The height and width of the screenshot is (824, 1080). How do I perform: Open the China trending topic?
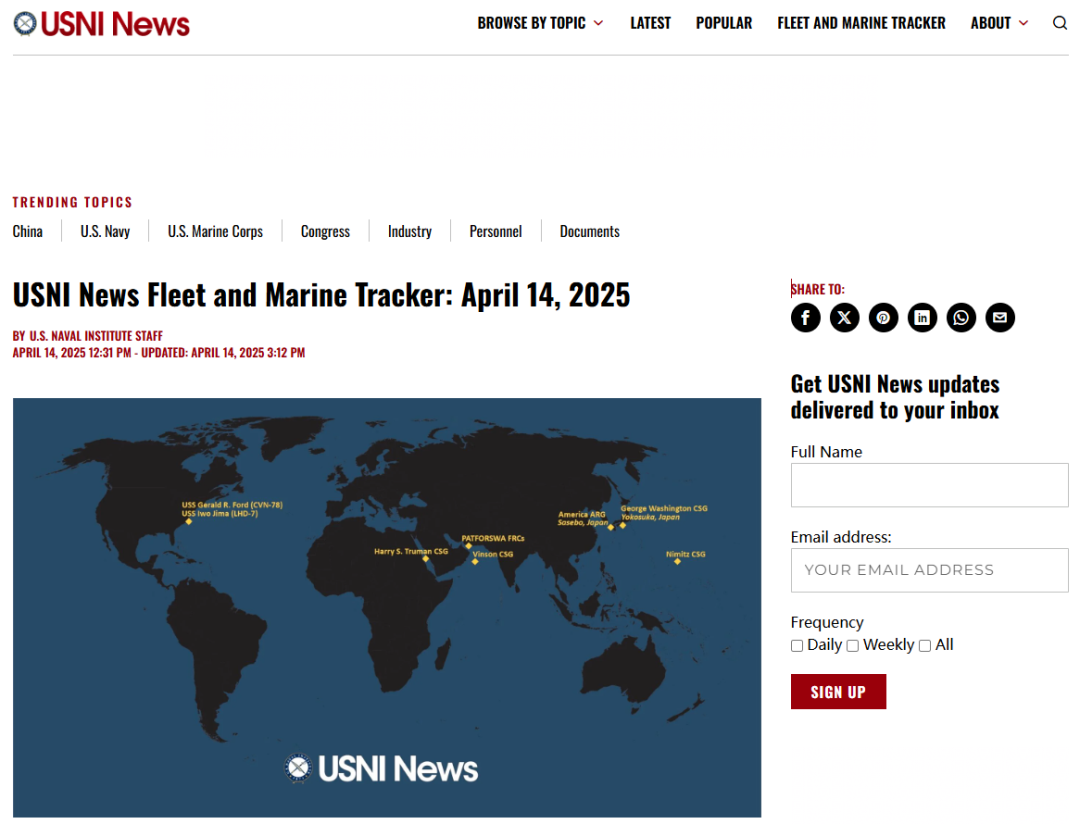(x=28, y=231)
